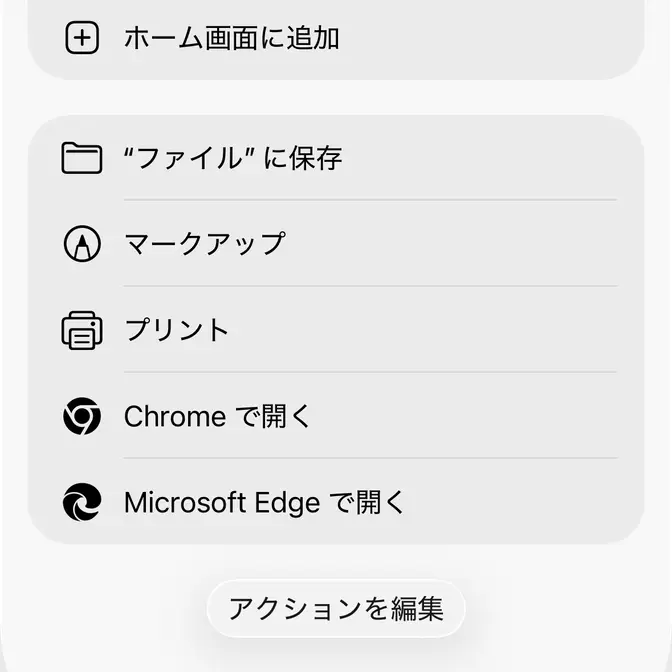Tap the Chrome logo icon
672x672 pixels.
coord(82,416)
